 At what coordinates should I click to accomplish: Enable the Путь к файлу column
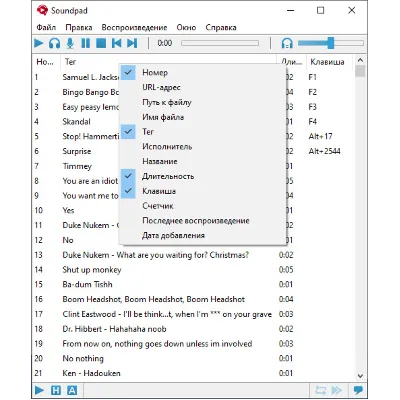(202, 102)
